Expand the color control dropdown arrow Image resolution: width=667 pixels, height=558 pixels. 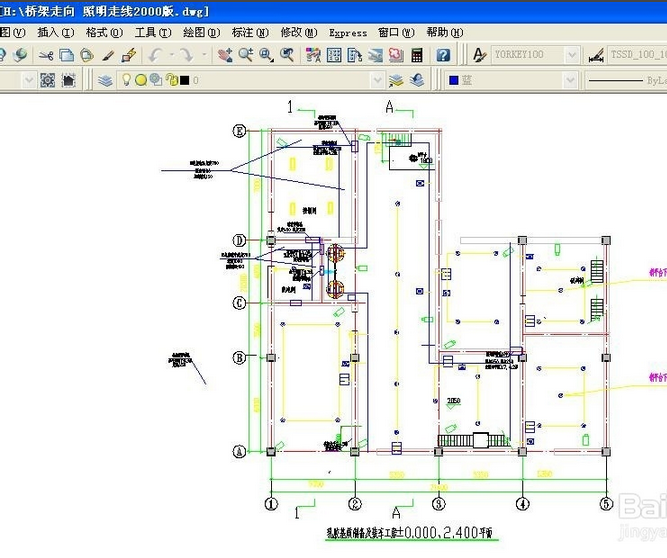[x=570, y=80]
